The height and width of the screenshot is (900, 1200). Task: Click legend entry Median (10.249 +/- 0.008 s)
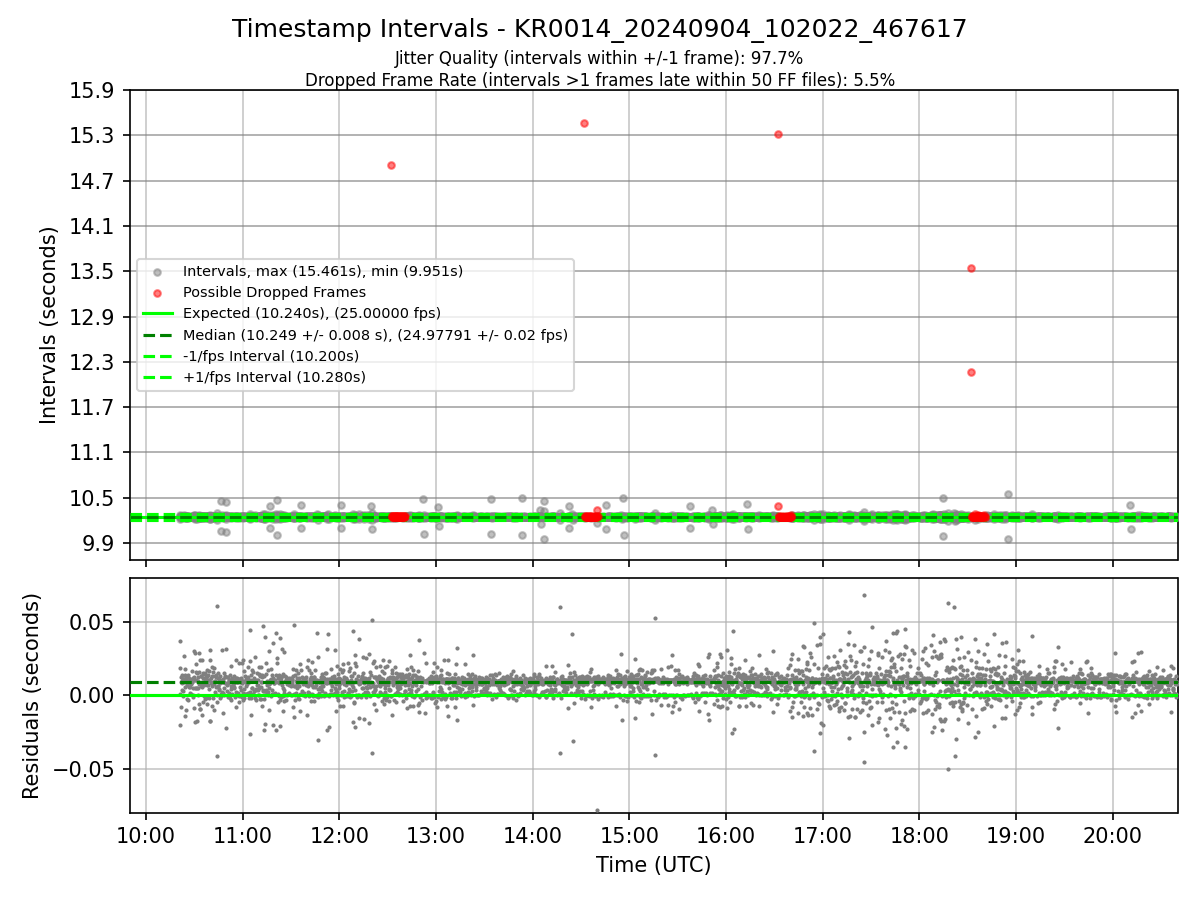[x=375, y=335]
